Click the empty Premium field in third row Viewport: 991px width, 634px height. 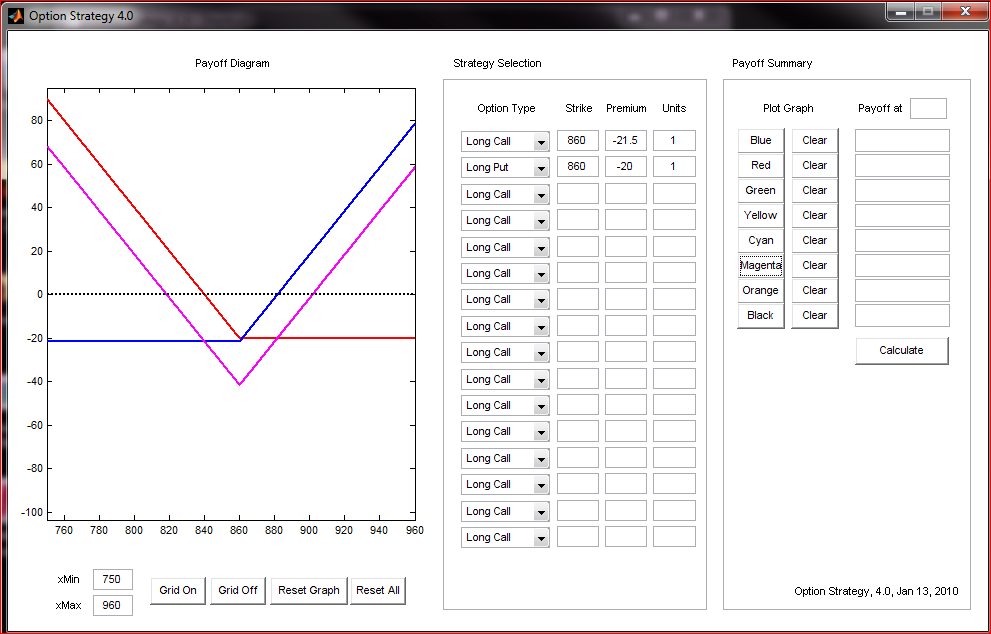(x=626, y=193)
